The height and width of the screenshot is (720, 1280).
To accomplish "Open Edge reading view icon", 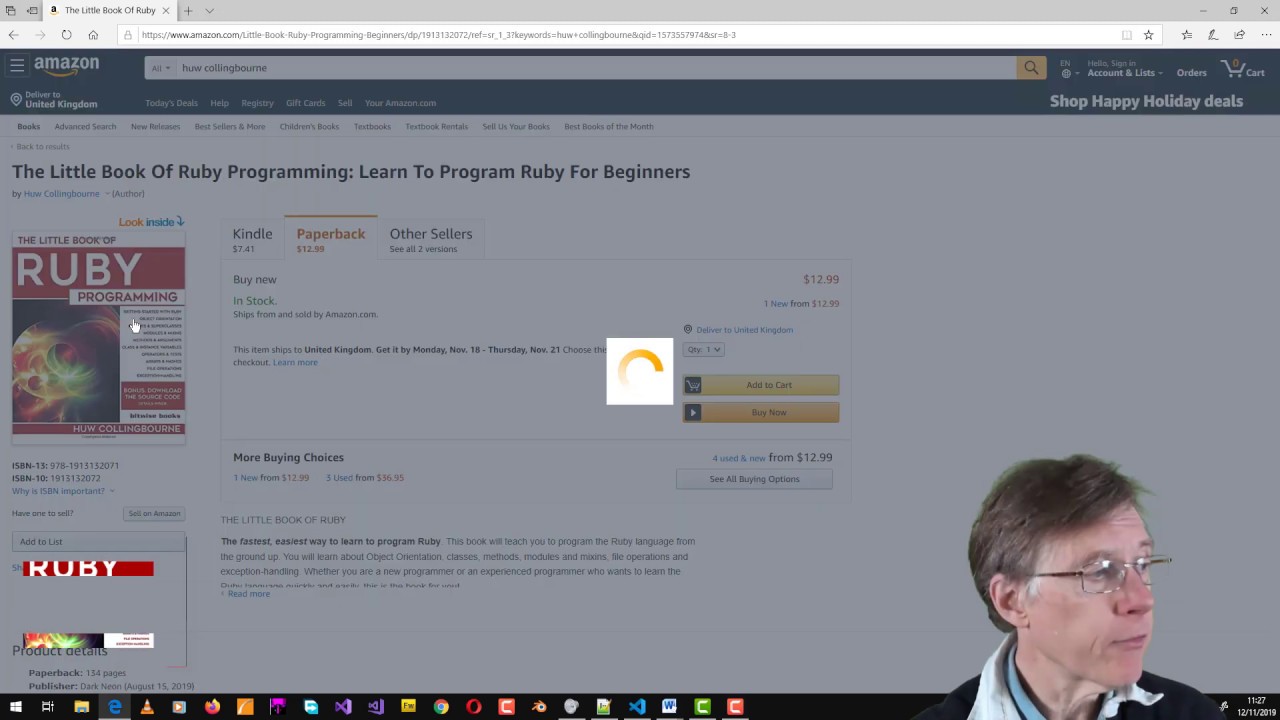I will coord(1127,35).
